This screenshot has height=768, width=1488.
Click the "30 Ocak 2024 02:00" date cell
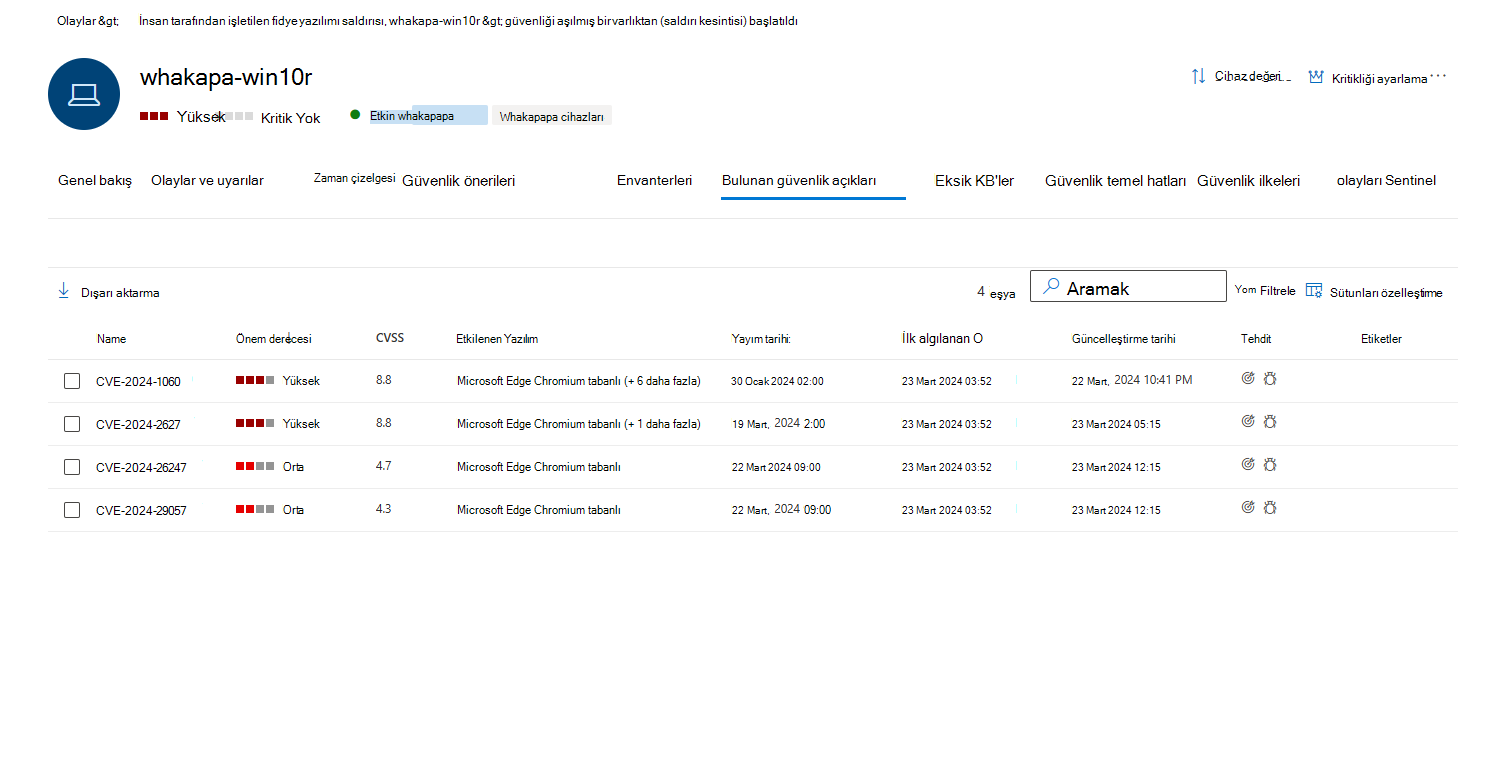tap(777, 381)
